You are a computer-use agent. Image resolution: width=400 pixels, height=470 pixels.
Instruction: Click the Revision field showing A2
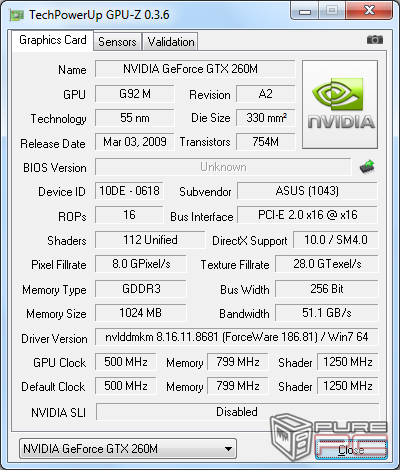pos(266,94)
